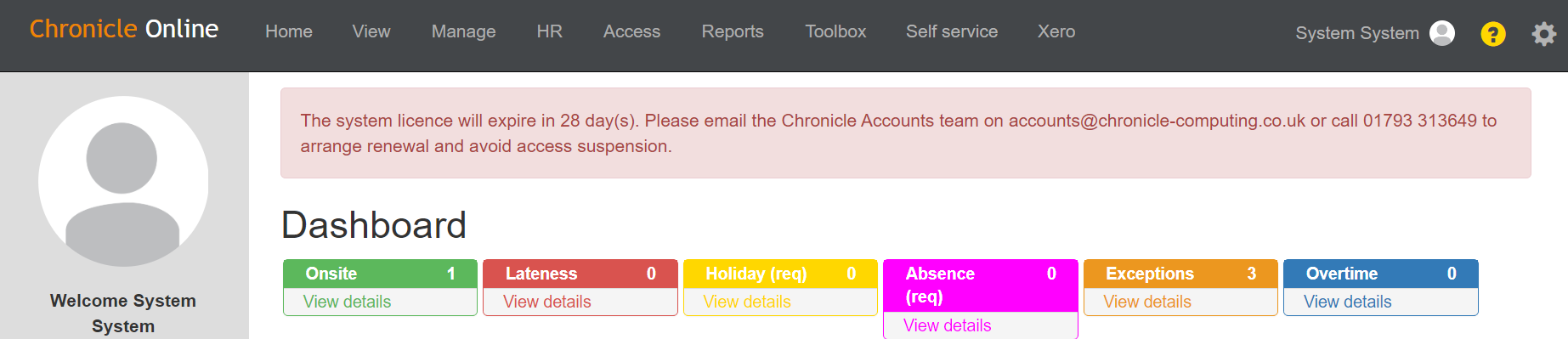Image resolution: width=1568 pixels, height=339 pixels.
Task: View details of Exceptions tile
Action: pyautogui.click(x=1147, y=302)
